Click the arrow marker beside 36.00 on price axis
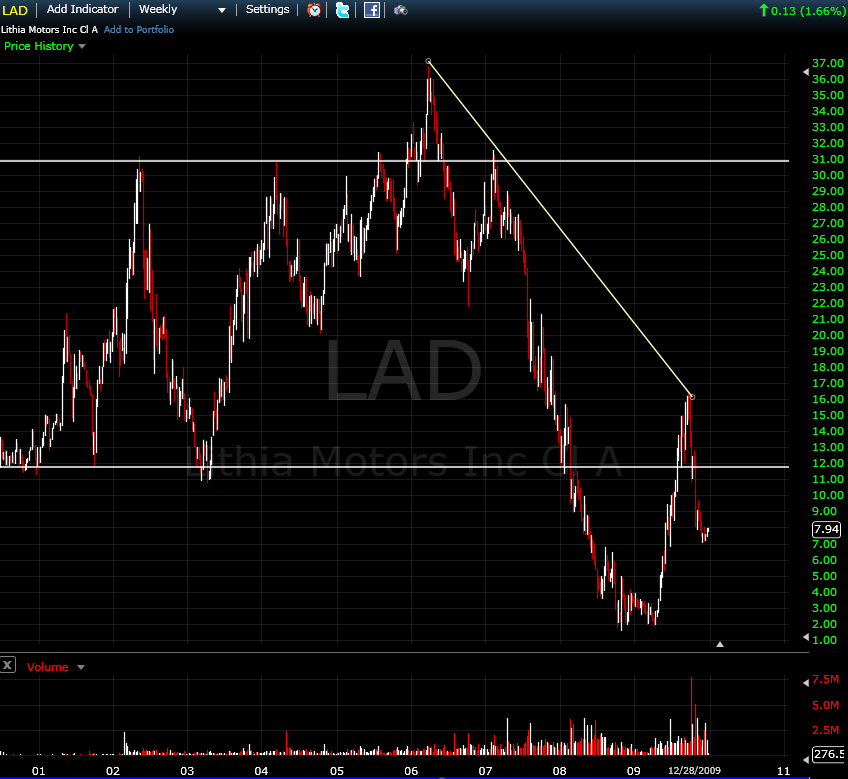Image resolution: width=848 pixels, height=779 pixels. (806, 72)
